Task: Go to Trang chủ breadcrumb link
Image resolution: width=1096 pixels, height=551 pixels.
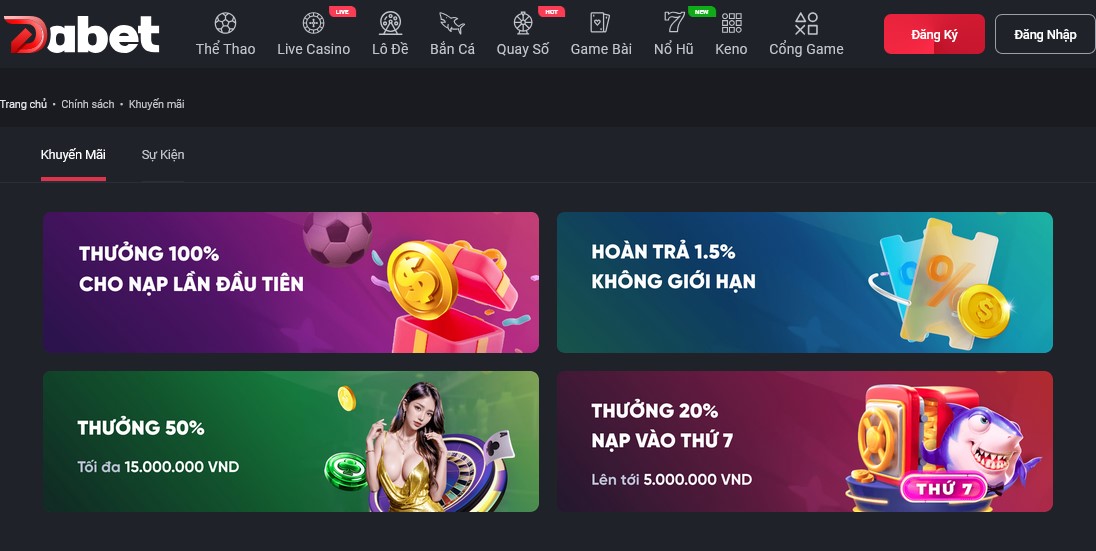Action: (23, 104)
